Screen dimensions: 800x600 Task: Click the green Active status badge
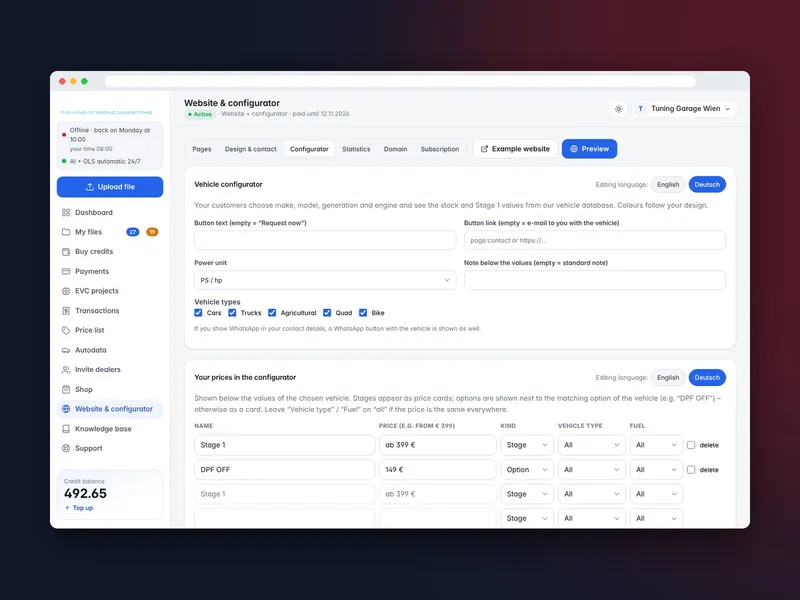point(199,114)
